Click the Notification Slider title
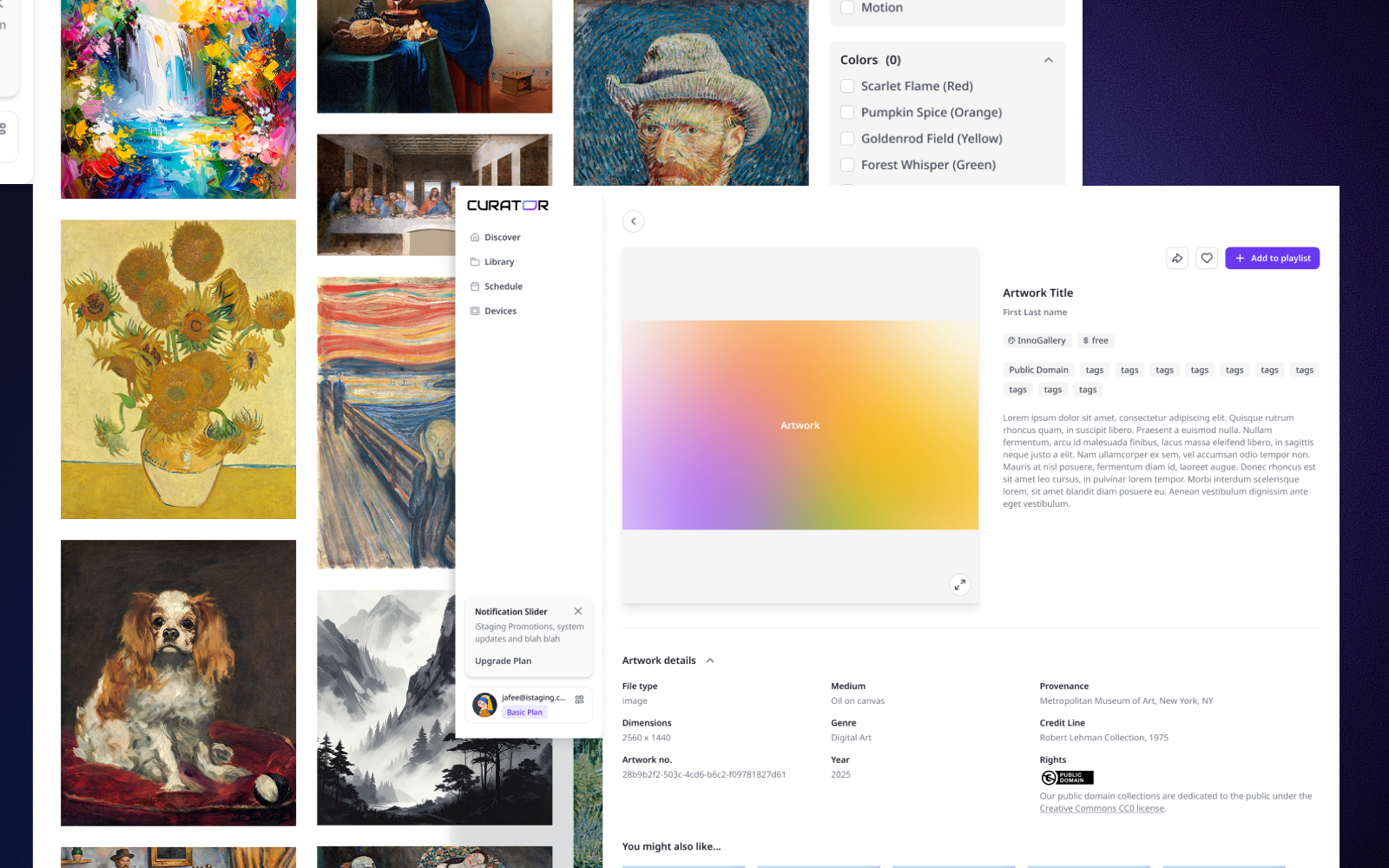Viewport: 1389px width, 868px height. pos(510,612)
